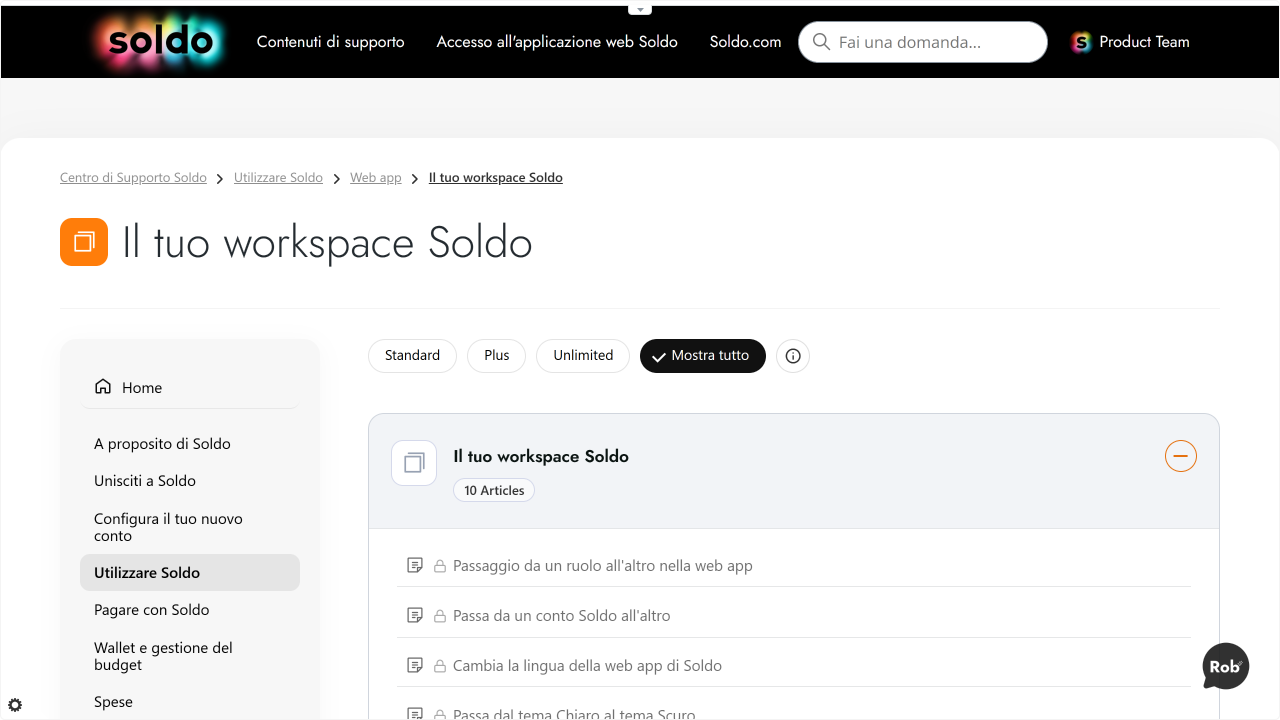Open Soldo.com in the top navigation
1280x720 pixels.
[746, 42]
